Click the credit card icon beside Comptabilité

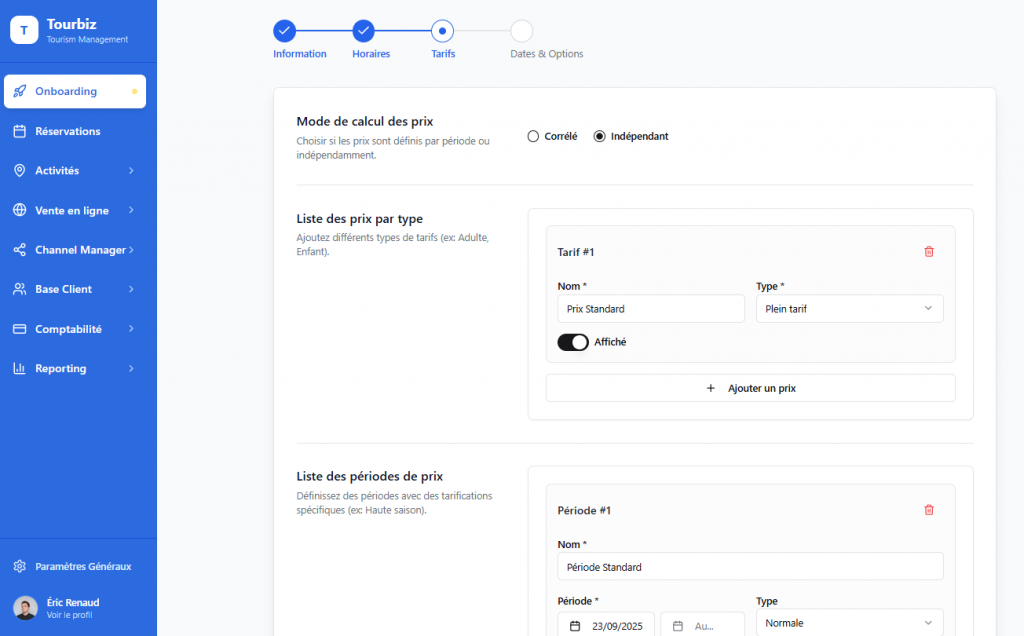point(19,329)
